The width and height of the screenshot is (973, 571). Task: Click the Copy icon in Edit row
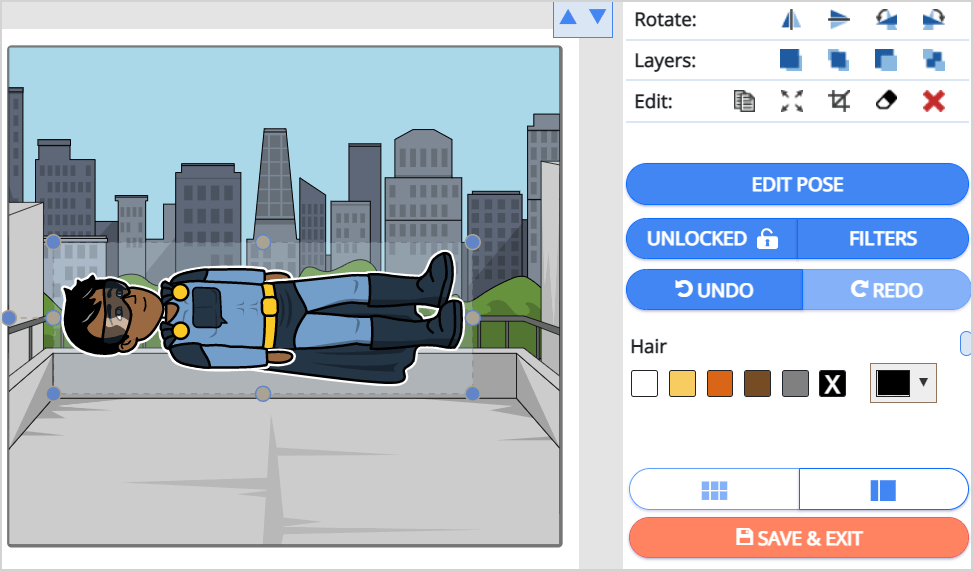click(744, 101)
